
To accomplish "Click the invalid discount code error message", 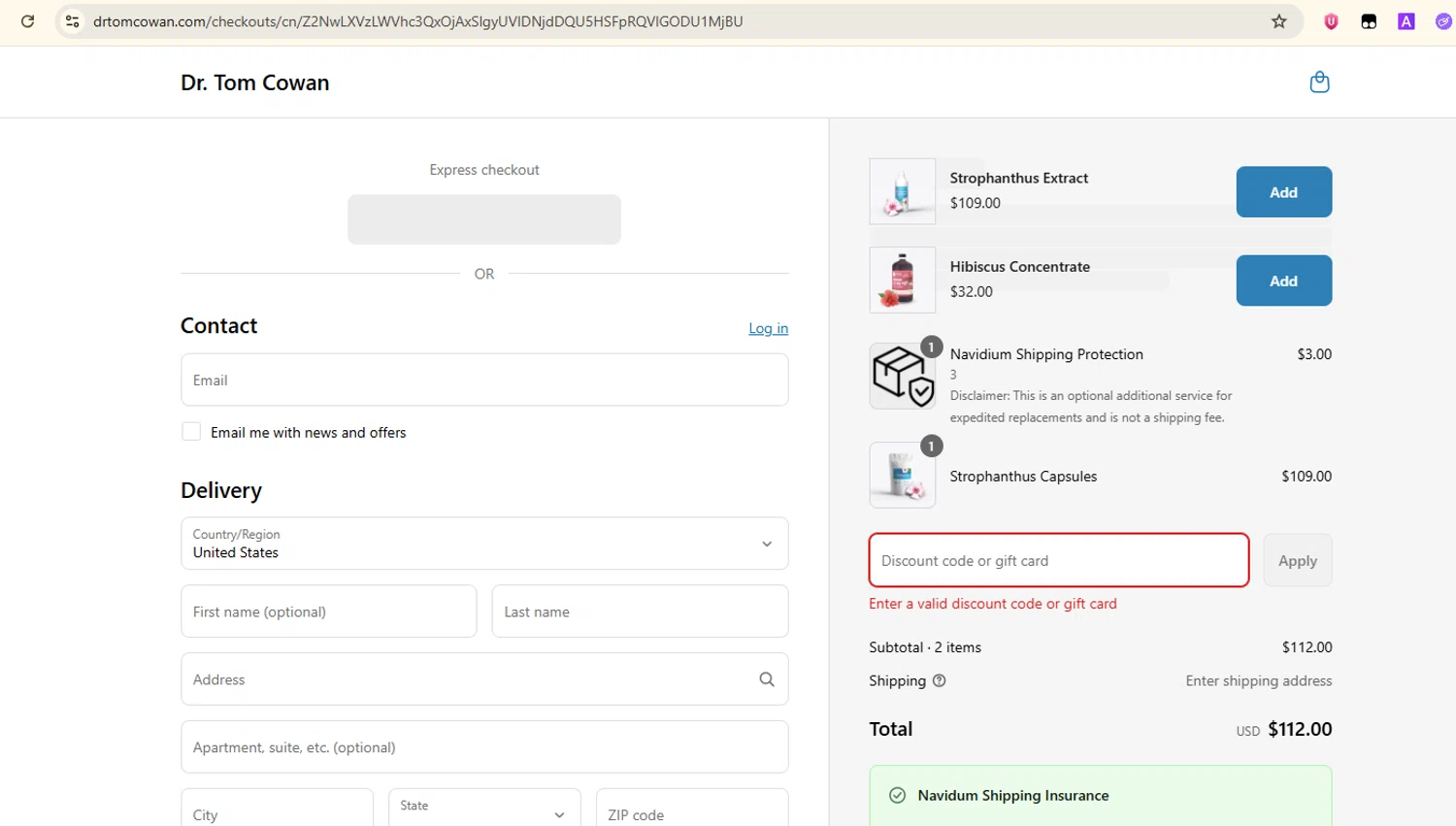I will (x=993, y=604).
